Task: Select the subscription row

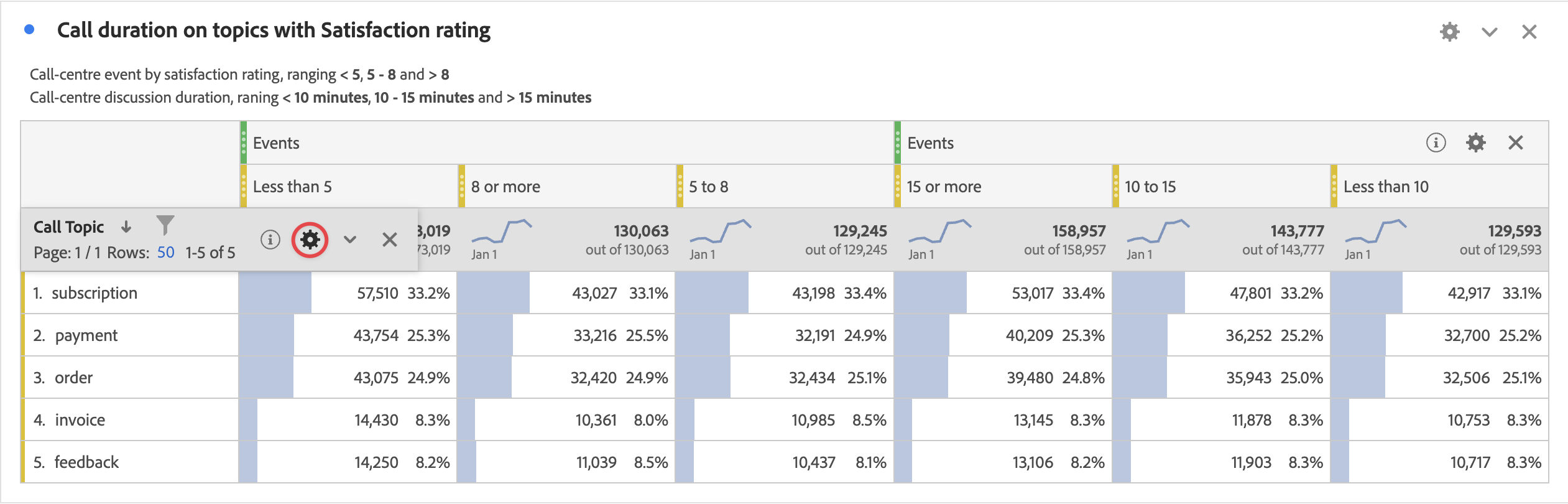Action: [x=95, y=293]
